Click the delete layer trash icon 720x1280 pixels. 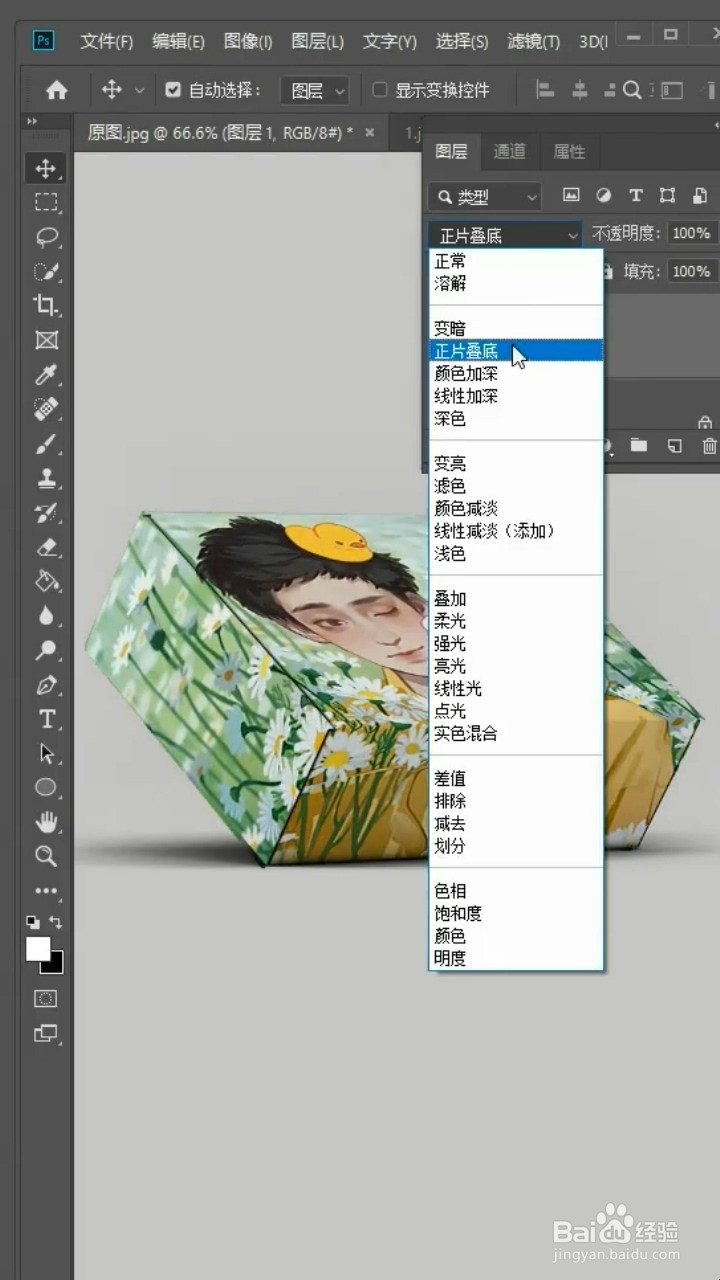coord(709,445)
